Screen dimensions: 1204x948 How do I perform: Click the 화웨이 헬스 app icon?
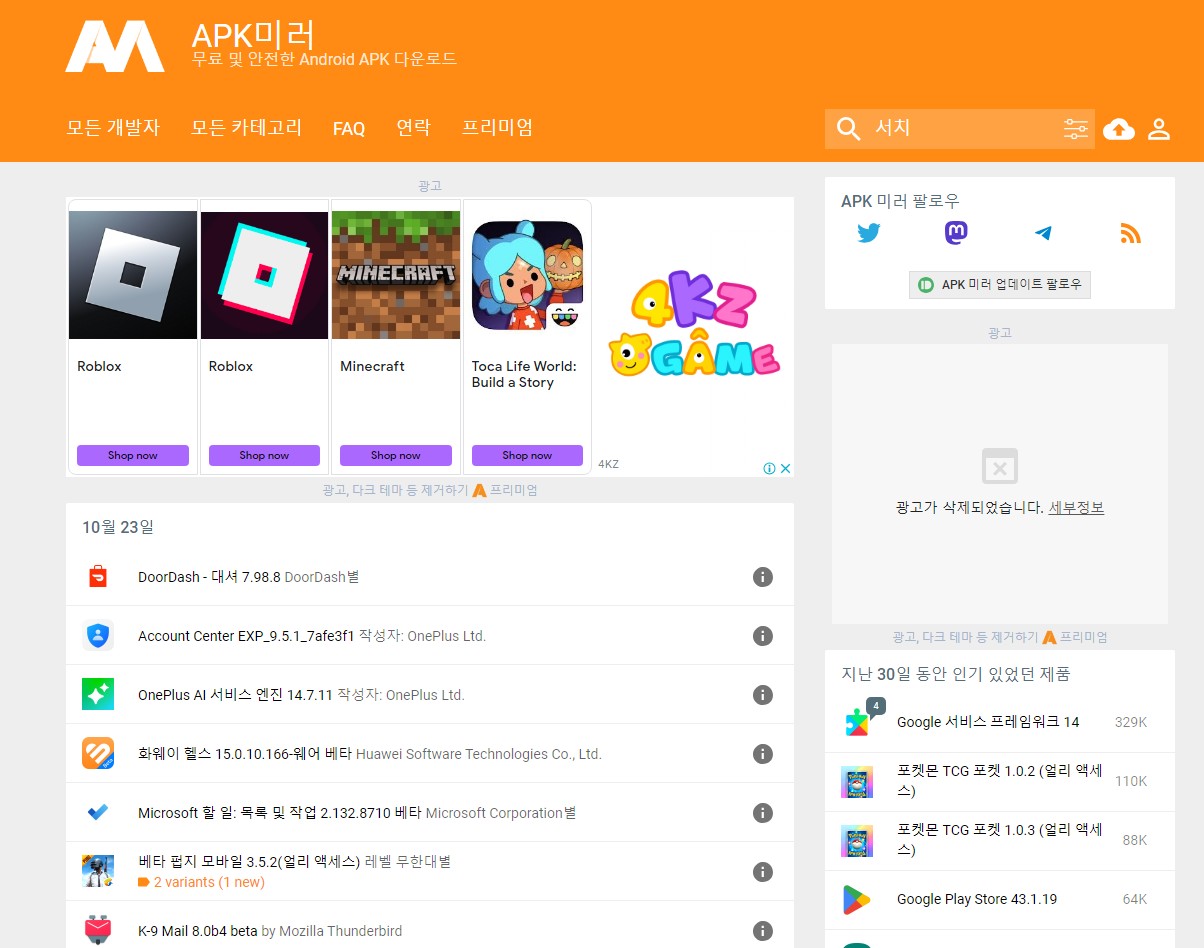click(98, 754)
